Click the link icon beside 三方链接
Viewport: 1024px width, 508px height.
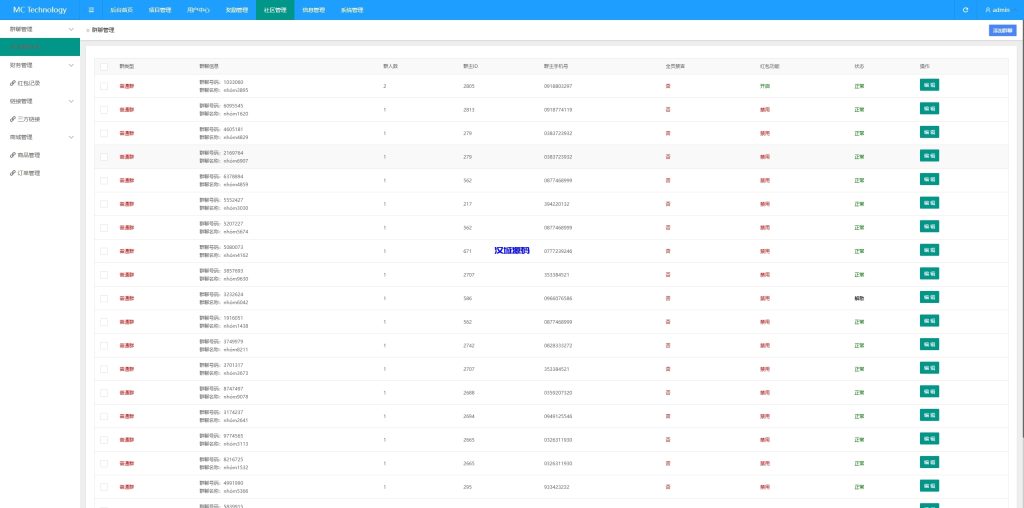pos(13,119)
